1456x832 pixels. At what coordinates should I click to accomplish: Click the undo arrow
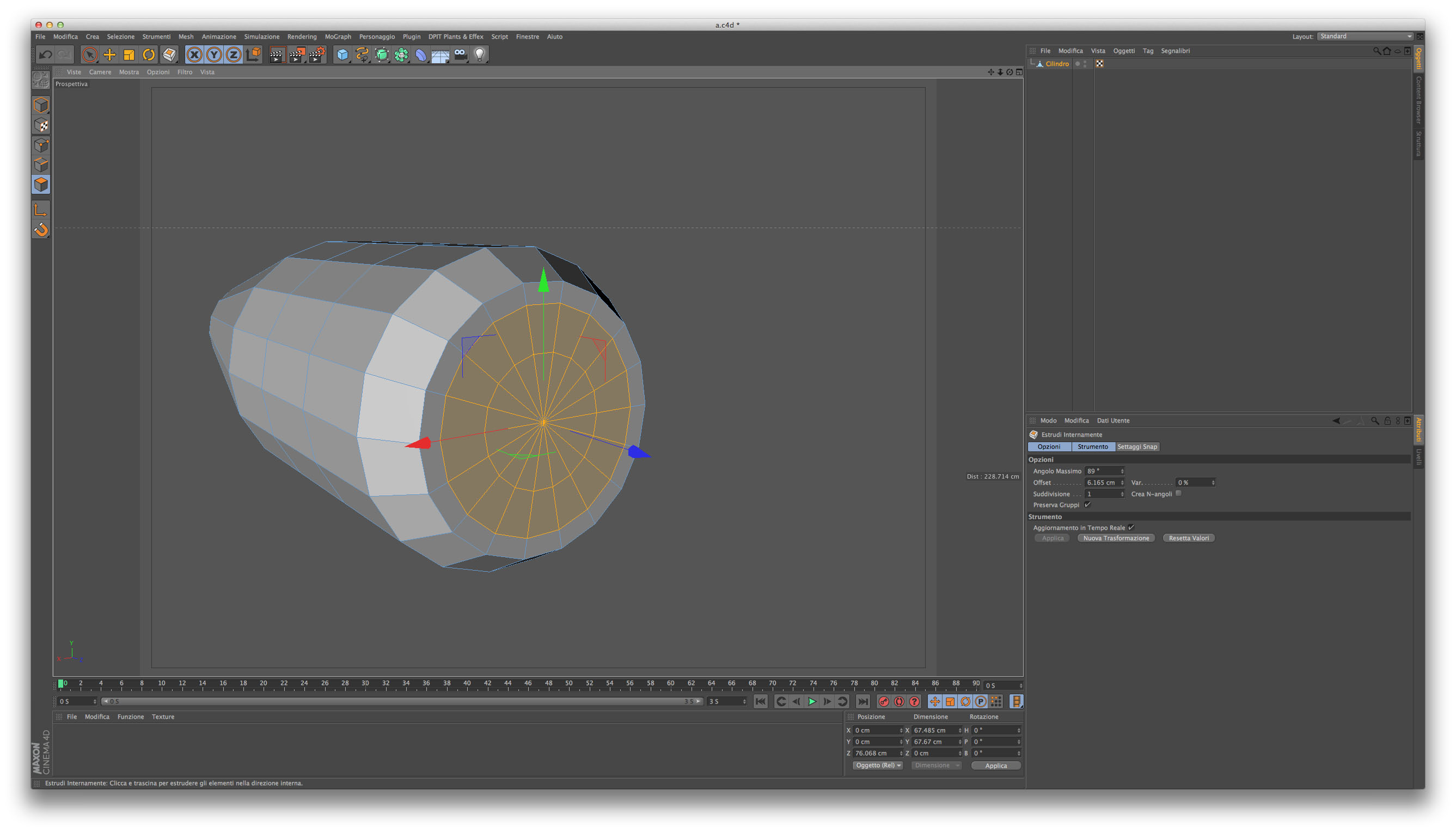tap(45, 55)
